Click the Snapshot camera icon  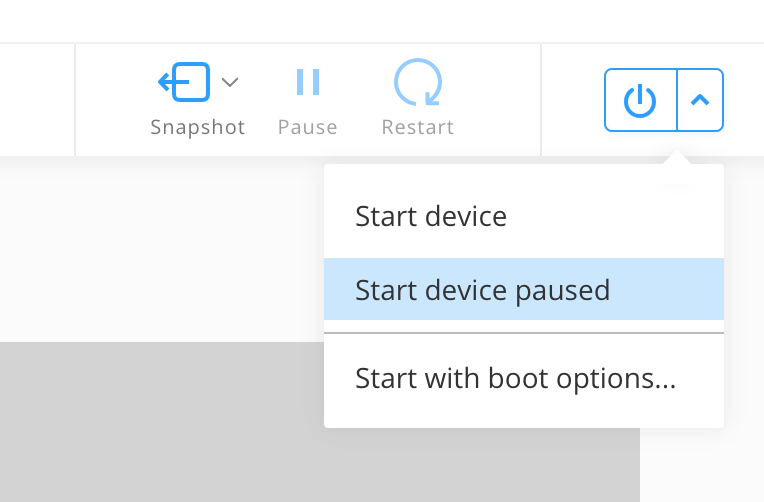[185, 82]
